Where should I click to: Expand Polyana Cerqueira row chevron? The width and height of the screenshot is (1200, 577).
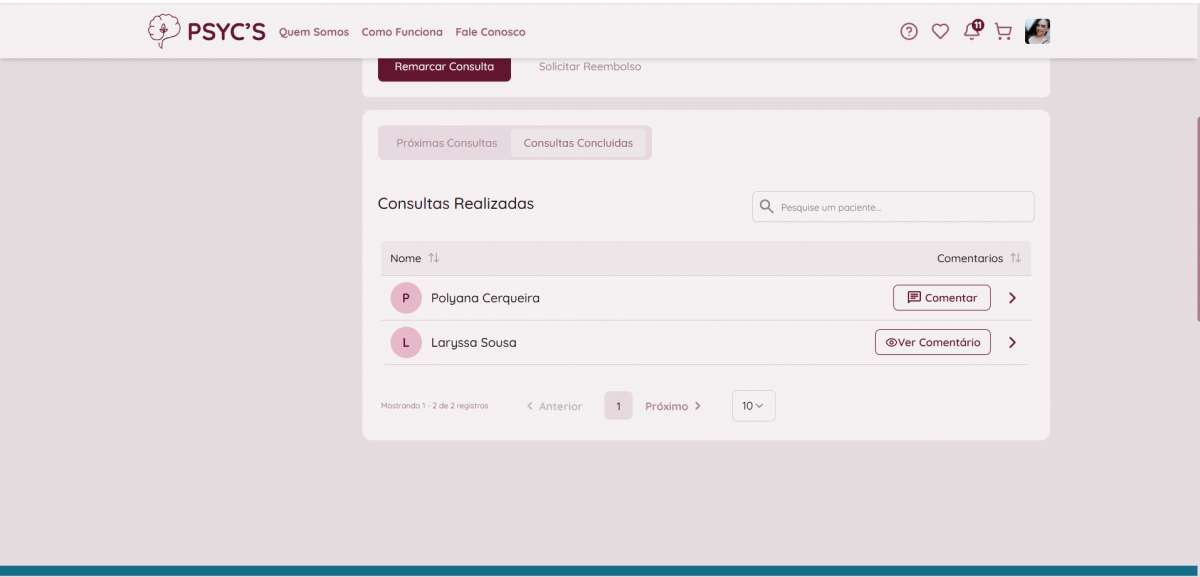click(x=1012, y=298)
